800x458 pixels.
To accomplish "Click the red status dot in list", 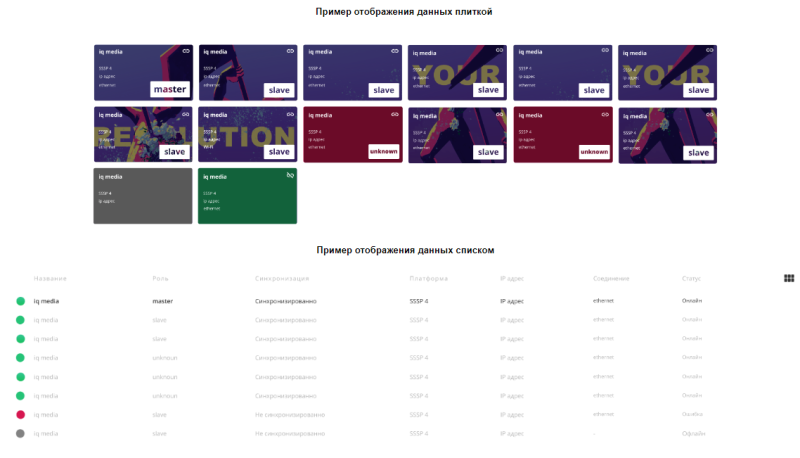I will [20, 414].
